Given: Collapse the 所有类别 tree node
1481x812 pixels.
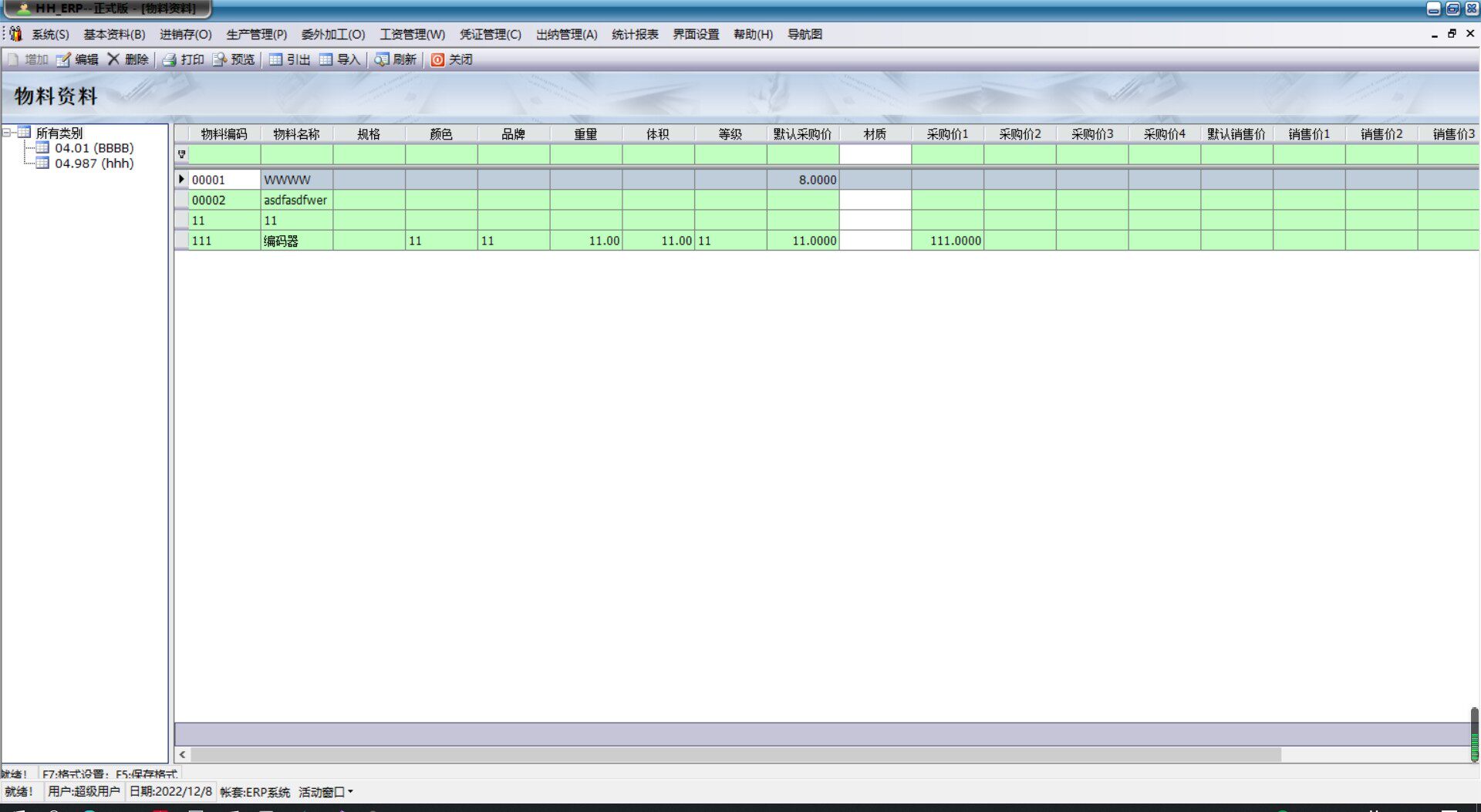Looking at the screenshot, I should coord(6,133).
